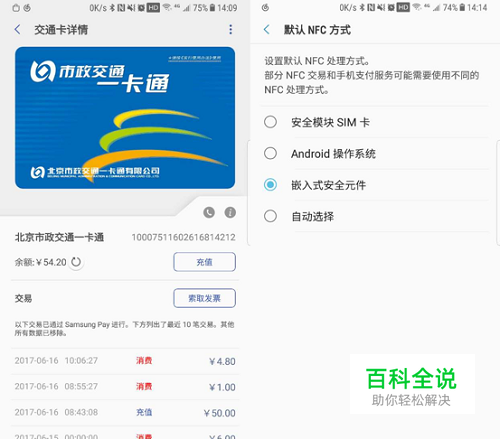Tap the ¥50.00 recharge amount

[219, 413]
